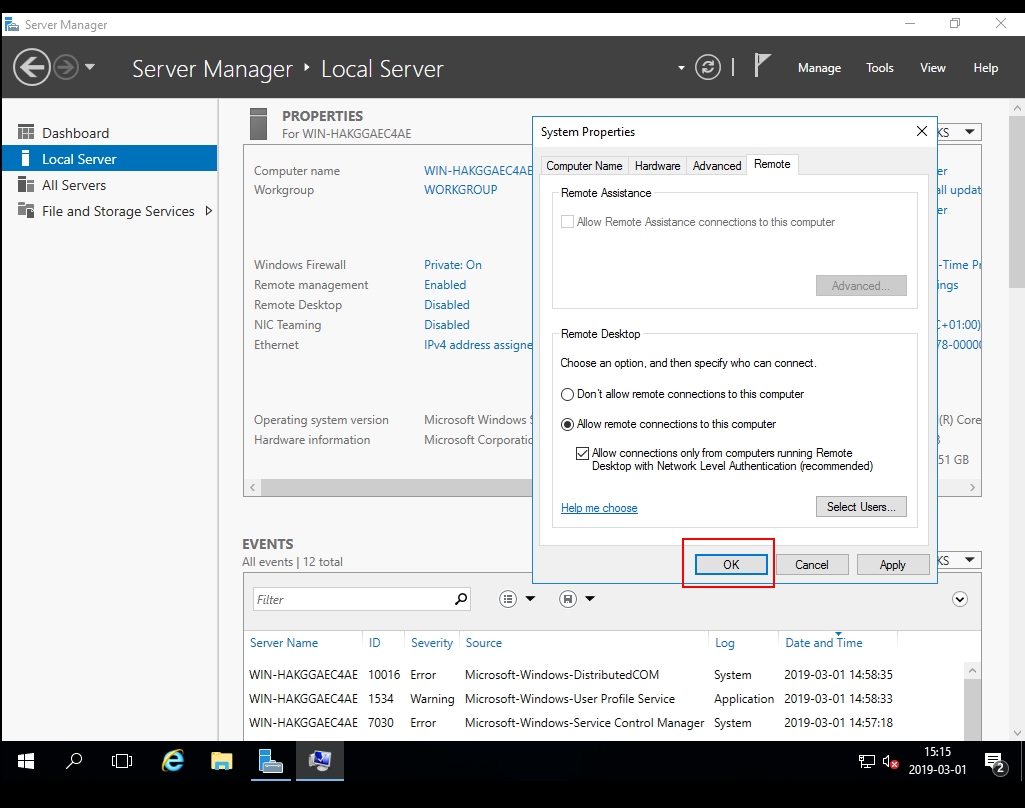
Task: Sort events by Server Name column
Action: [x=284, y=643]
